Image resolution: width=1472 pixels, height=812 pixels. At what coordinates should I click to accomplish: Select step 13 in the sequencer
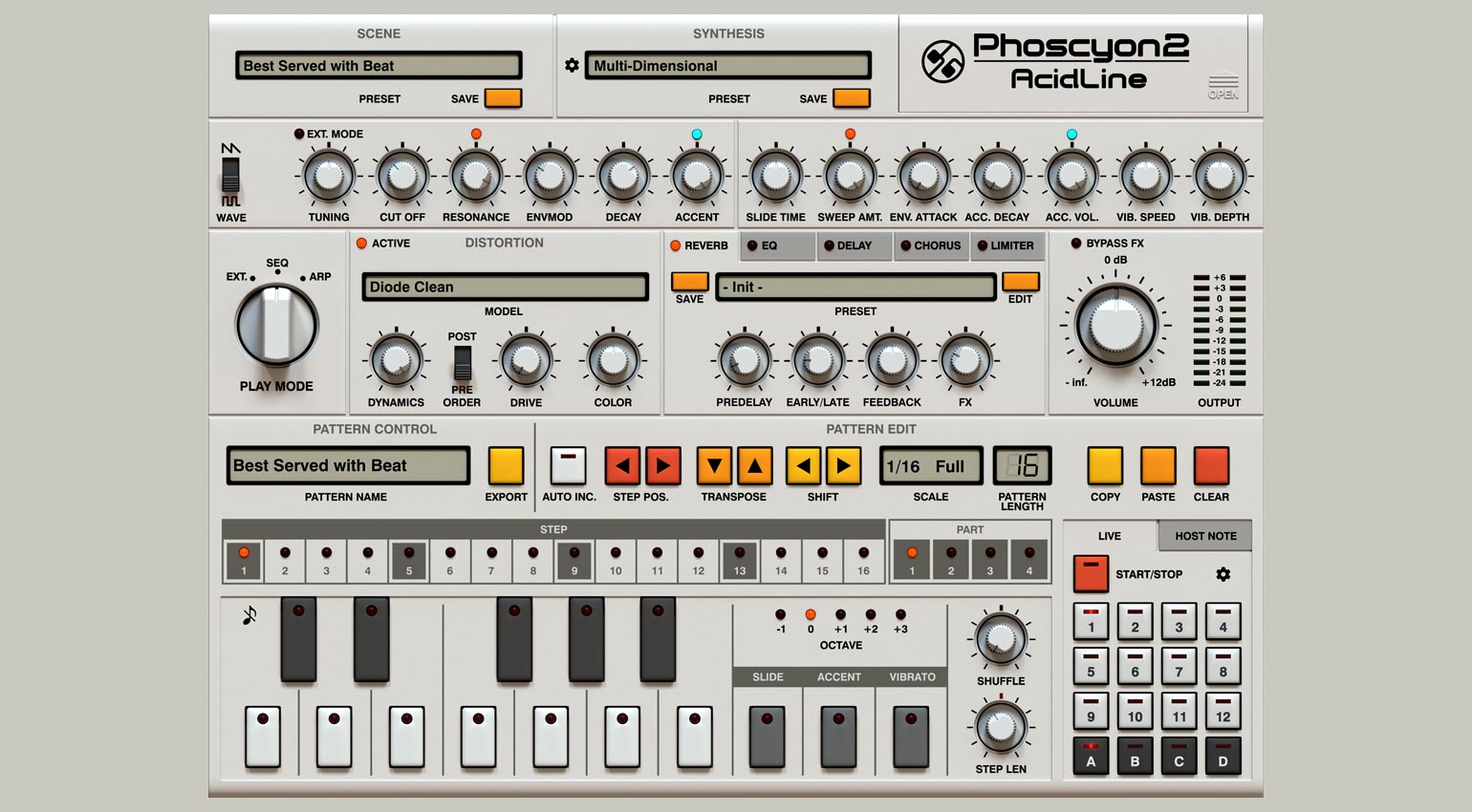(x=740, y=561)
